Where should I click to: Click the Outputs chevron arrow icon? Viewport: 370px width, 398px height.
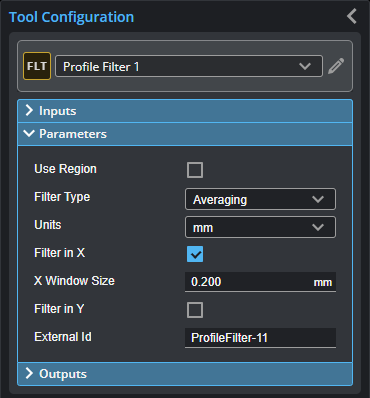coord(29,373)
